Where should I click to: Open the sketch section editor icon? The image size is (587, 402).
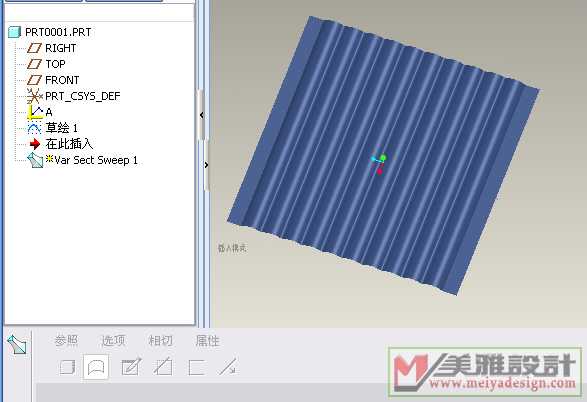[131, 367]
